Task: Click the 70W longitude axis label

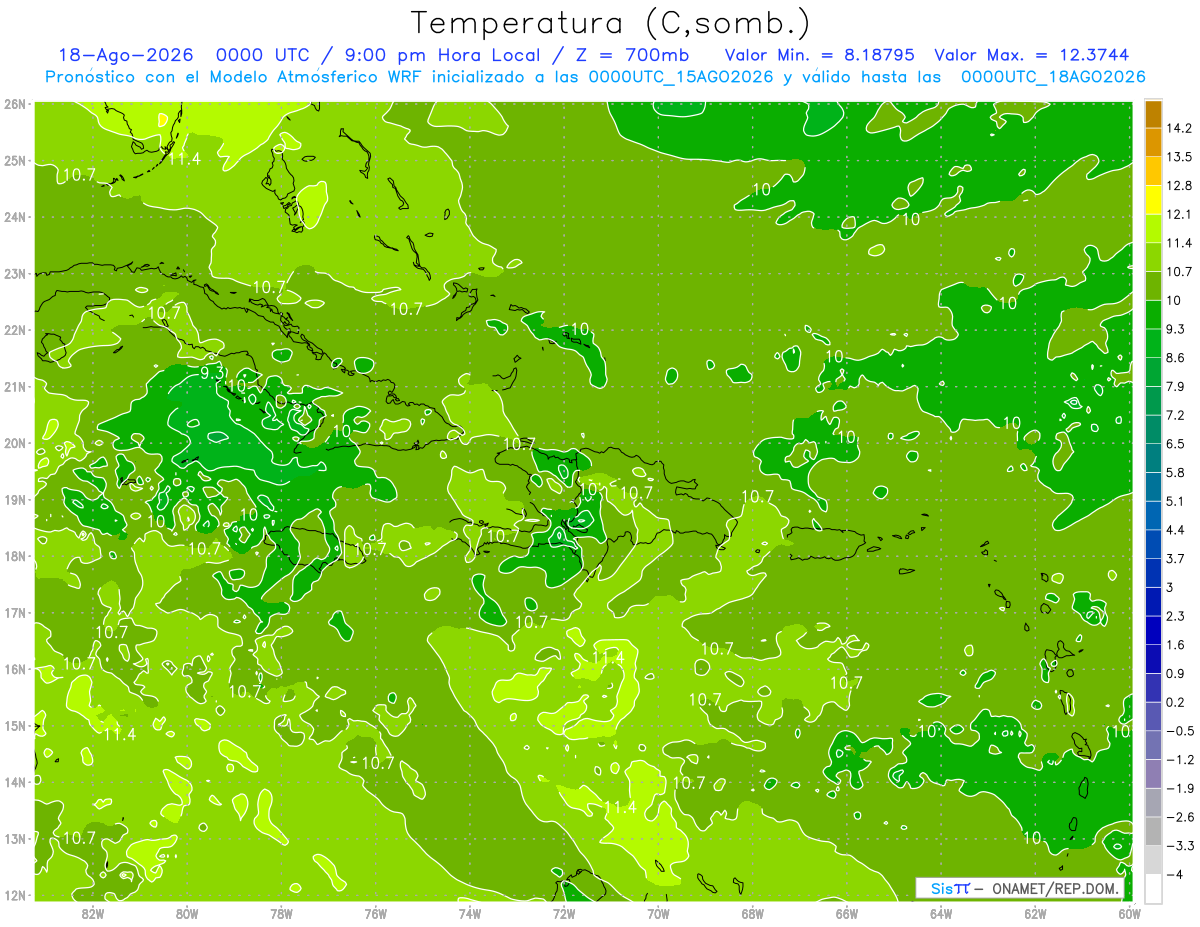Action: pos(658,913)
